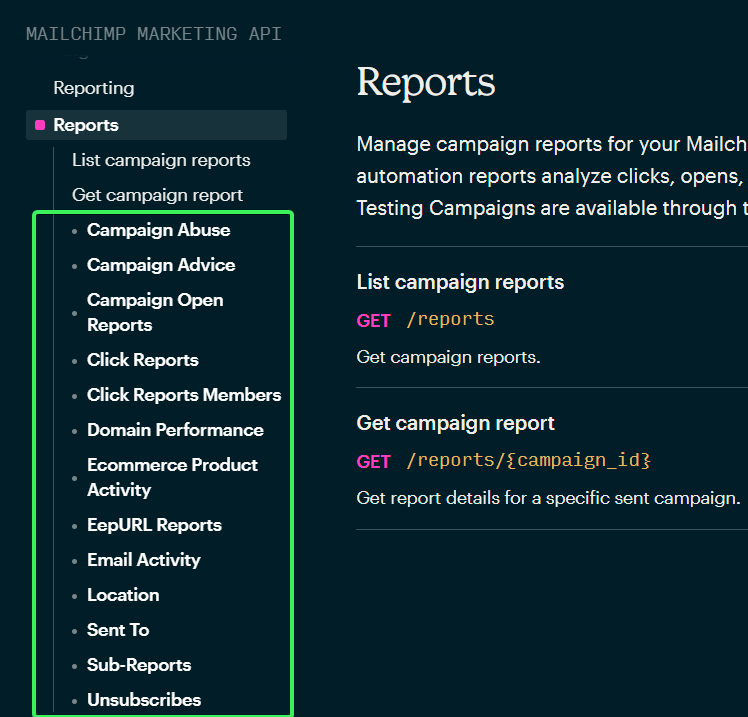This screenshot has width=748, height=717.
Task: Click the pink square Reports marker
Action: click(40, 125)
